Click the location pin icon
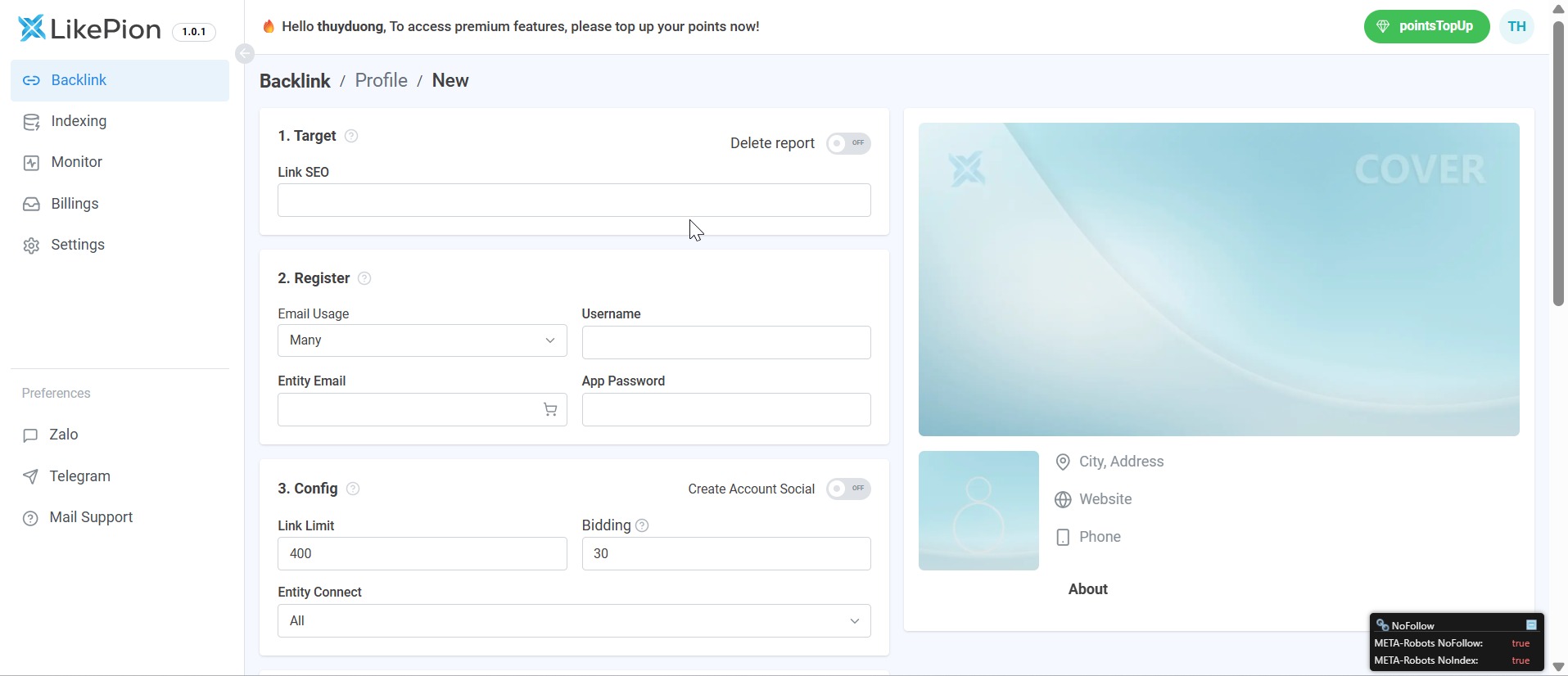 click(1063, 462)
